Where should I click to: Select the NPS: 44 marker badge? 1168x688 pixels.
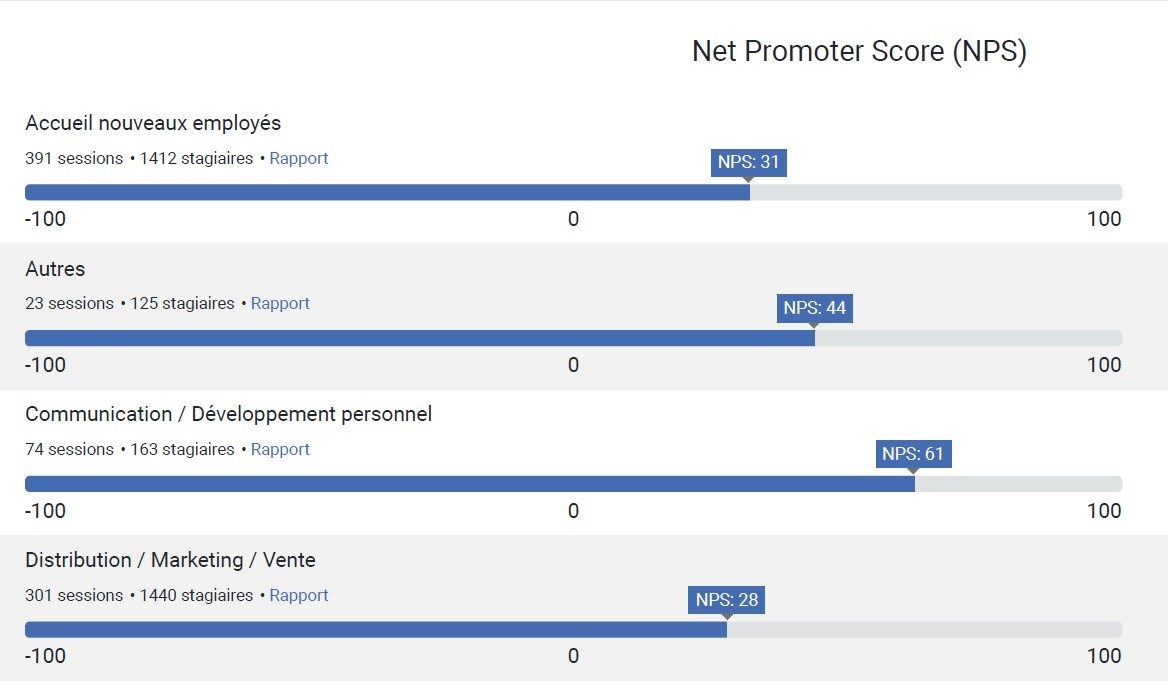tap(814, 308)
